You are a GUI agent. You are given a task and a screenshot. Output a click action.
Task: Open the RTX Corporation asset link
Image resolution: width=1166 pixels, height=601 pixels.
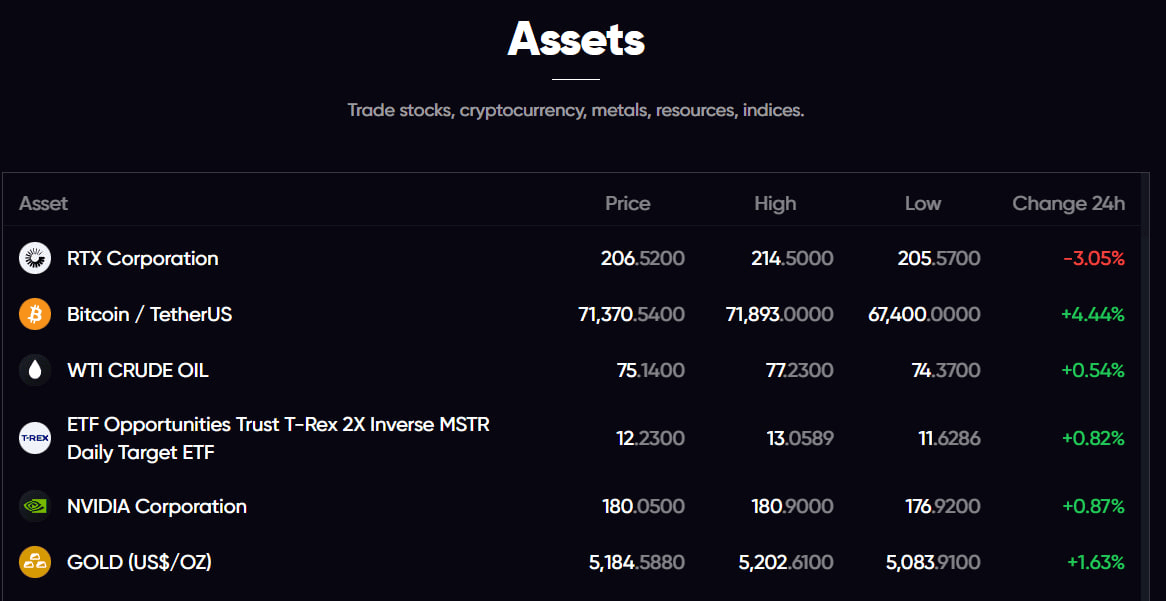(x=142, y=258)
